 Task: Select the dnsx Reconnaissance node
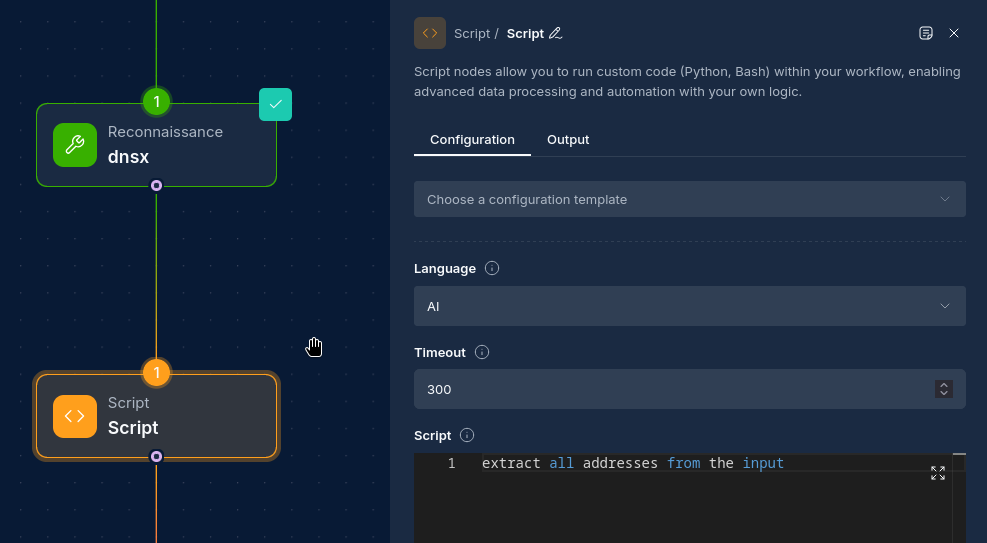tap(156, 145)
